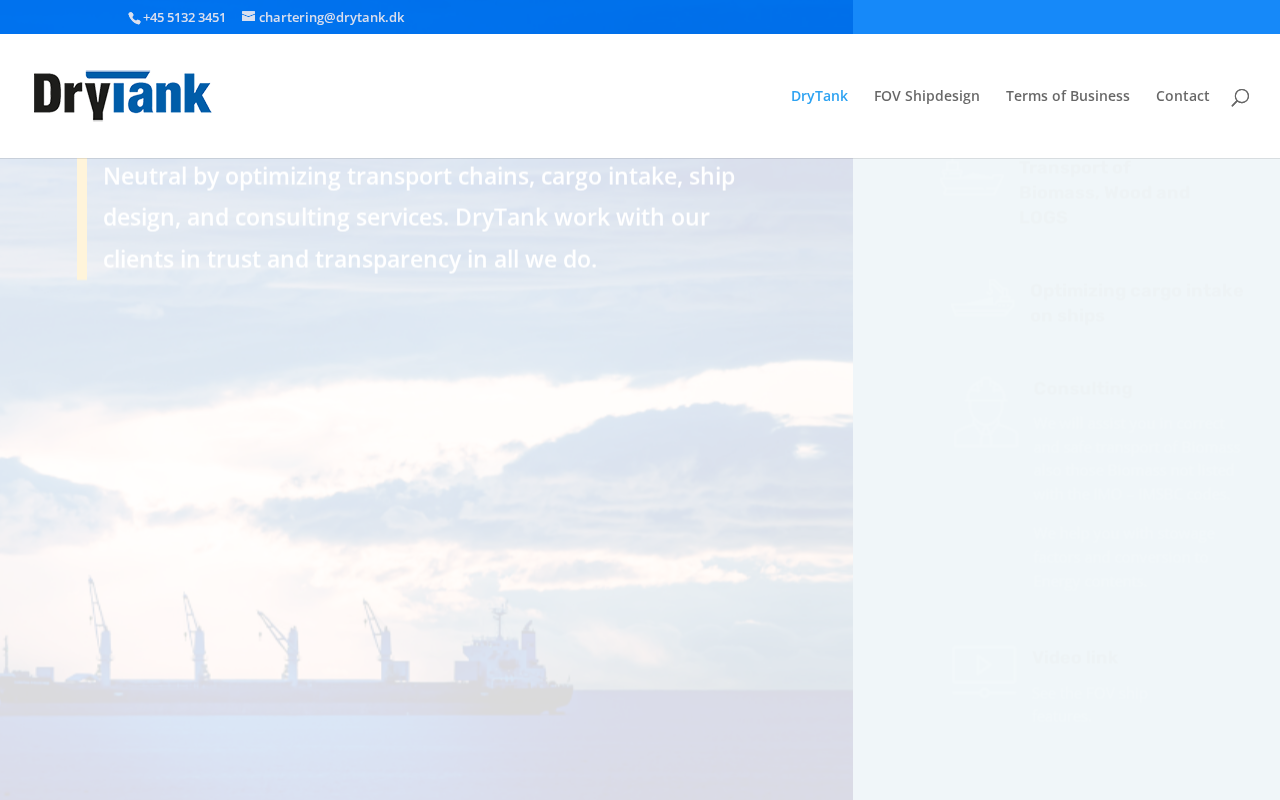The image size is (1280, 800).
Task: Click the envelope email icon
Action: [248, 16]
